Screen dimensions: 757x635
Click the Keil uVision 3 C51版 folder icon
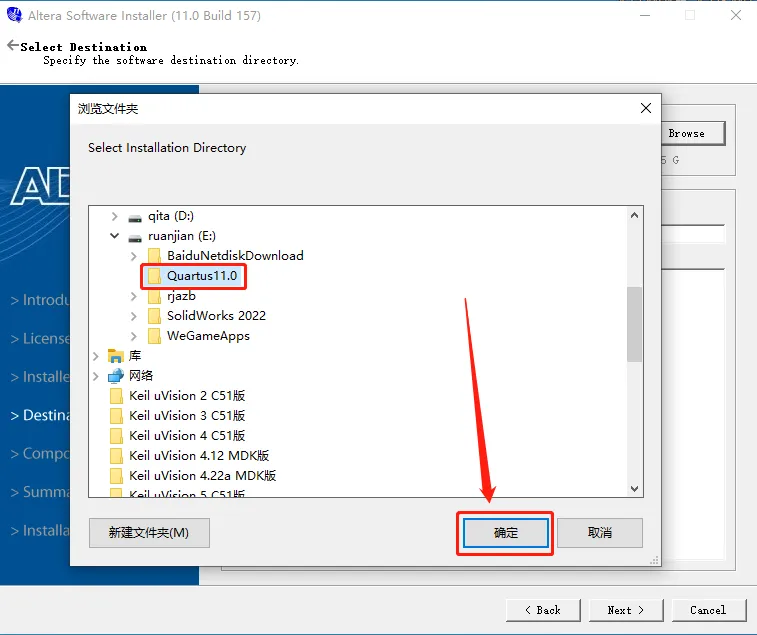(116, 416)
